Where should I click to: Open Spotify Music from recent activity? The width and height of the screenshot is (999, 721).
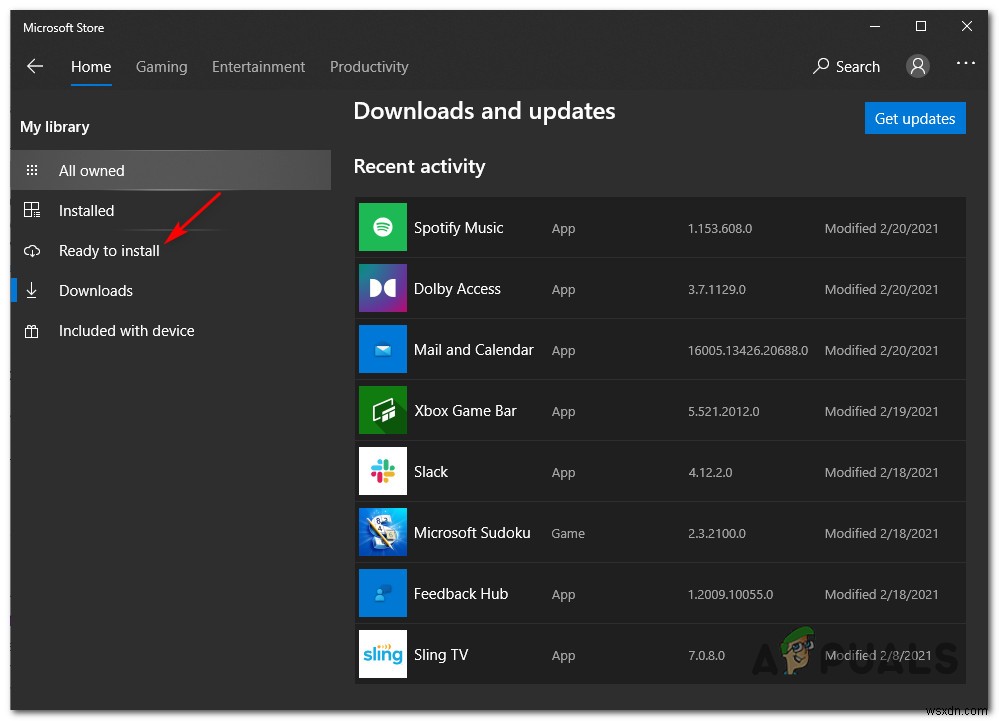tap(382, 227)
